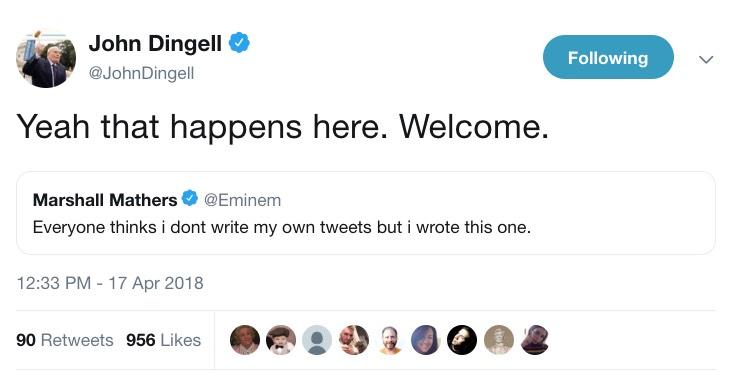This screenshot has width=739, height=372.
Task: Click John Dingell's blue verified badge
Action: pos(239,43)
